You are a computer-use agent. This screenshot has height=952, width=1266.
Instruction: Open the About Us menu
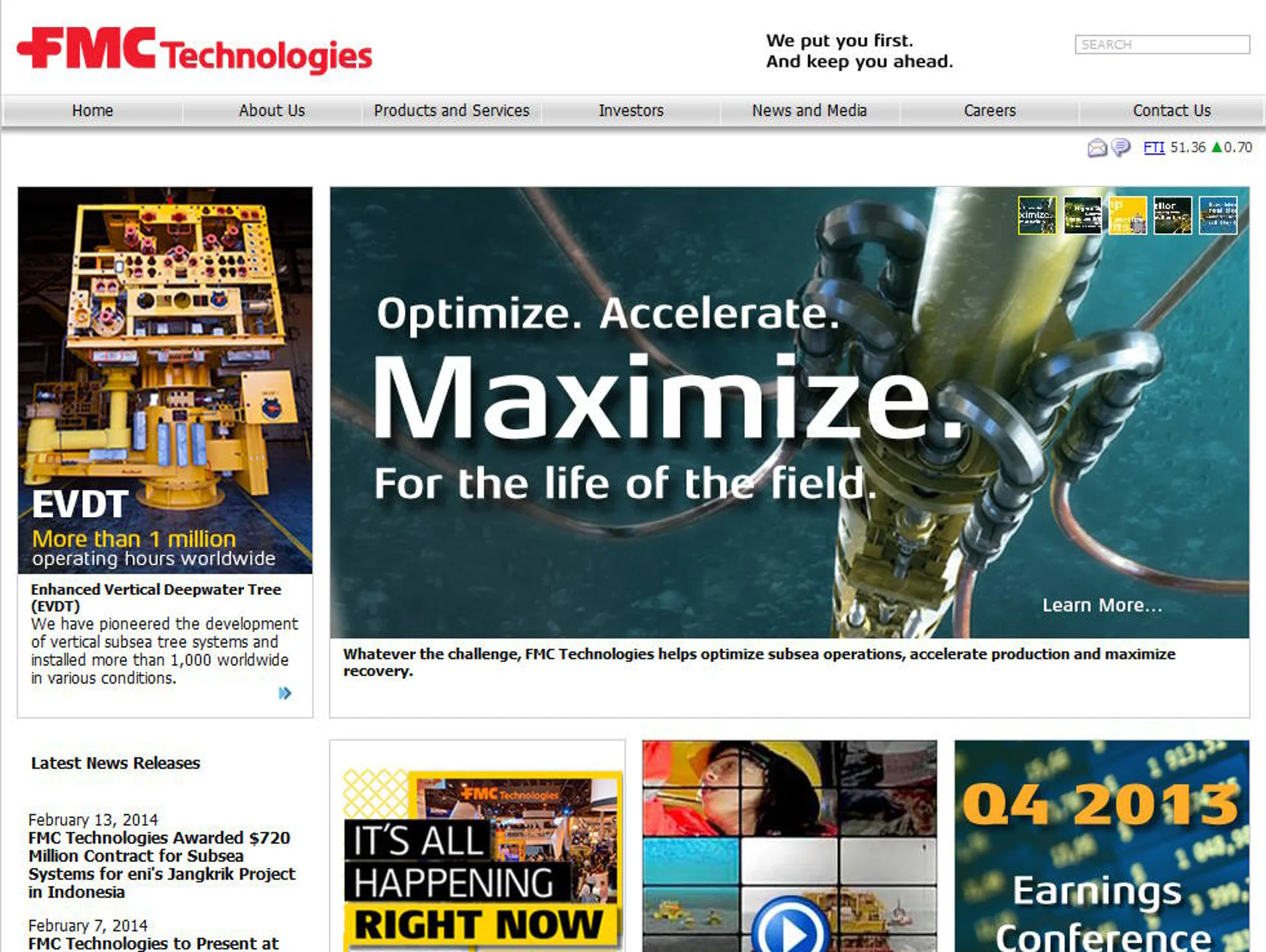click(272, 110)
